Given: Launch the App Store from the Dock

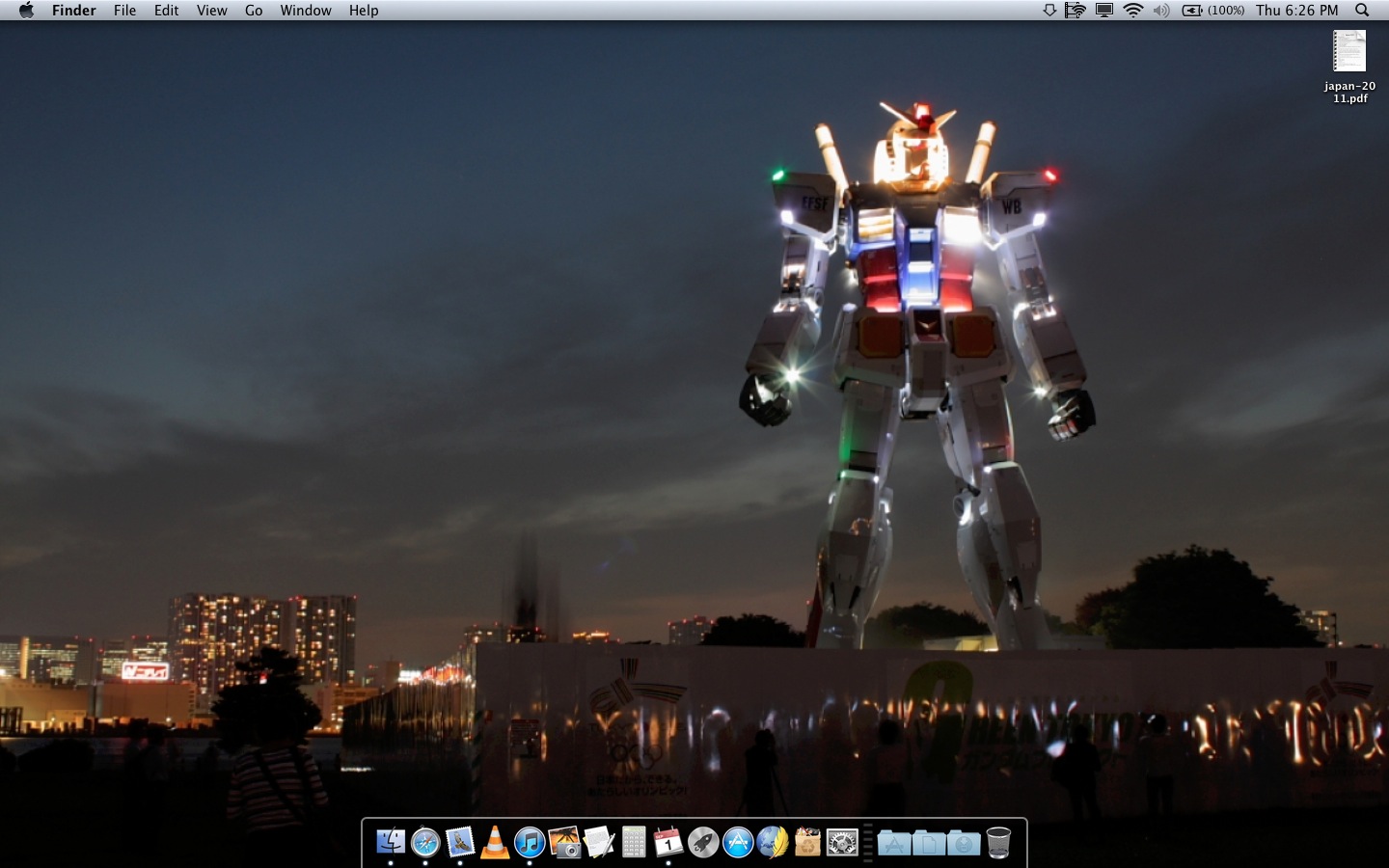Looking at the screenshot, I should coord(738,842).
